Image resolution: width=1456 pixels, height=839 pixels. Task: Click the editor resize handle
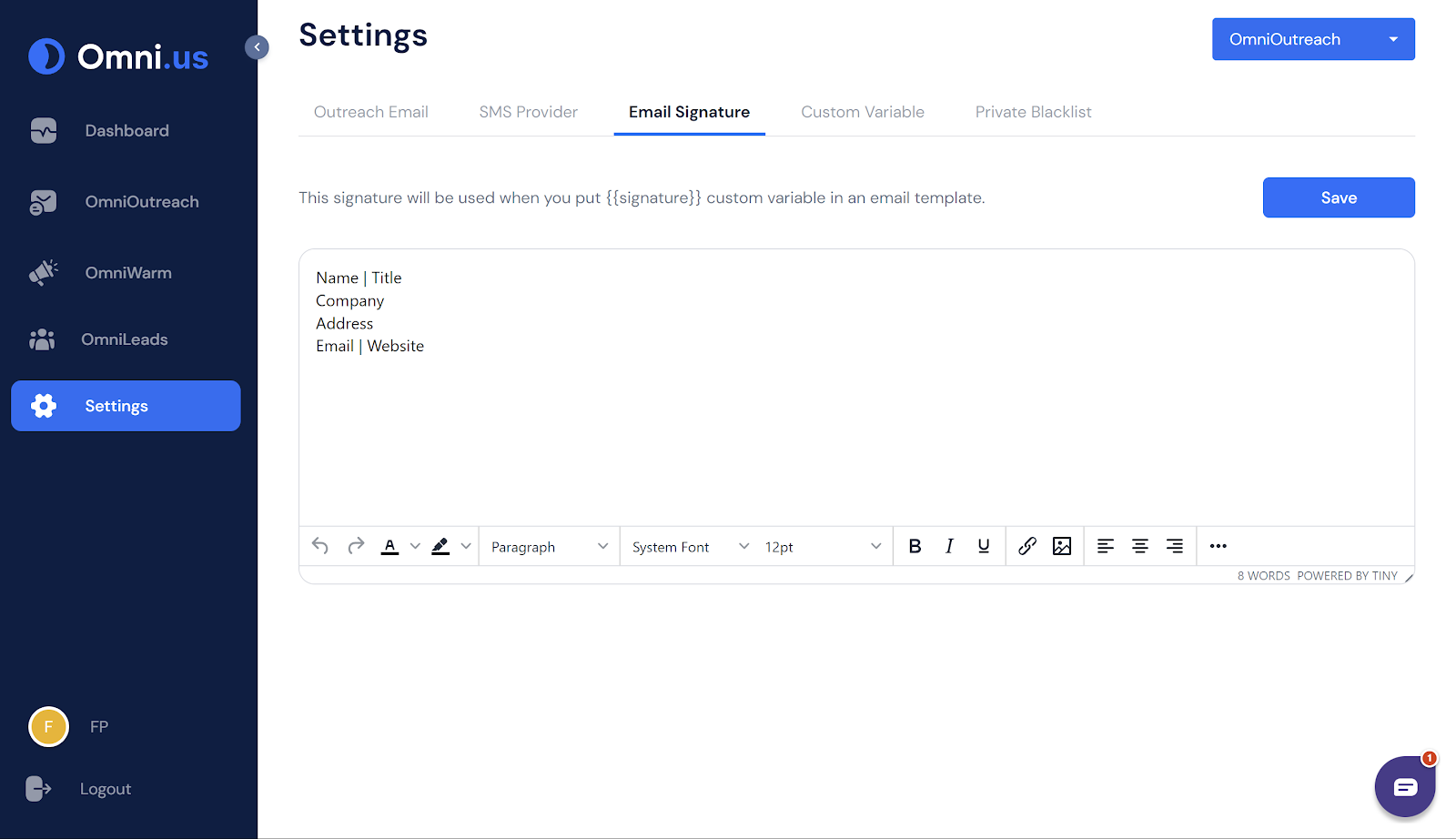click(1409, 577)
